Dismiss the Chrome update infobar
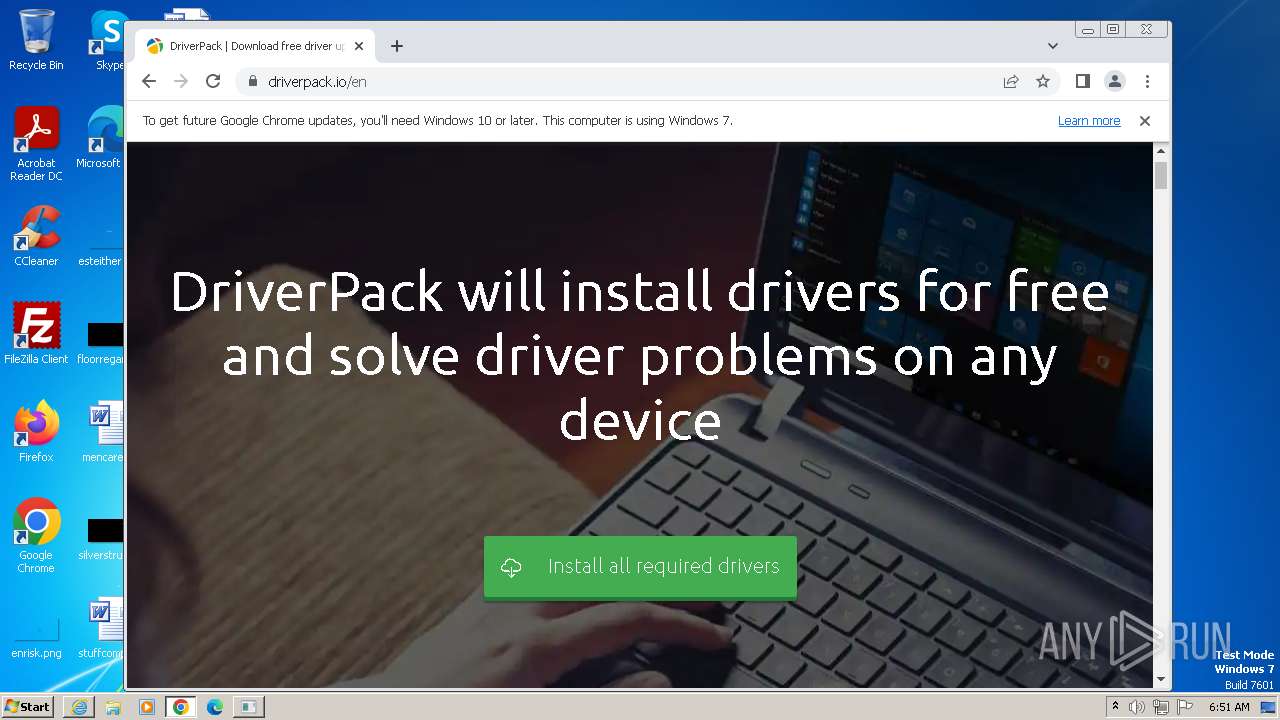This screenshot has width=1280, height=720. (1145, 120)
